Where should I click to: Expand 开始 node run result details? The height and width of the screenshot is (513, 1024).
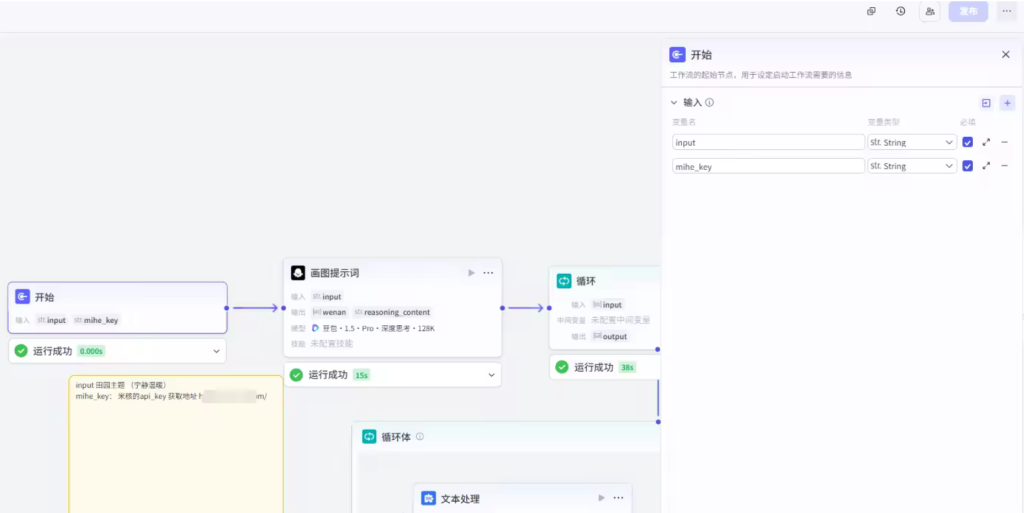tap(217, 351)
